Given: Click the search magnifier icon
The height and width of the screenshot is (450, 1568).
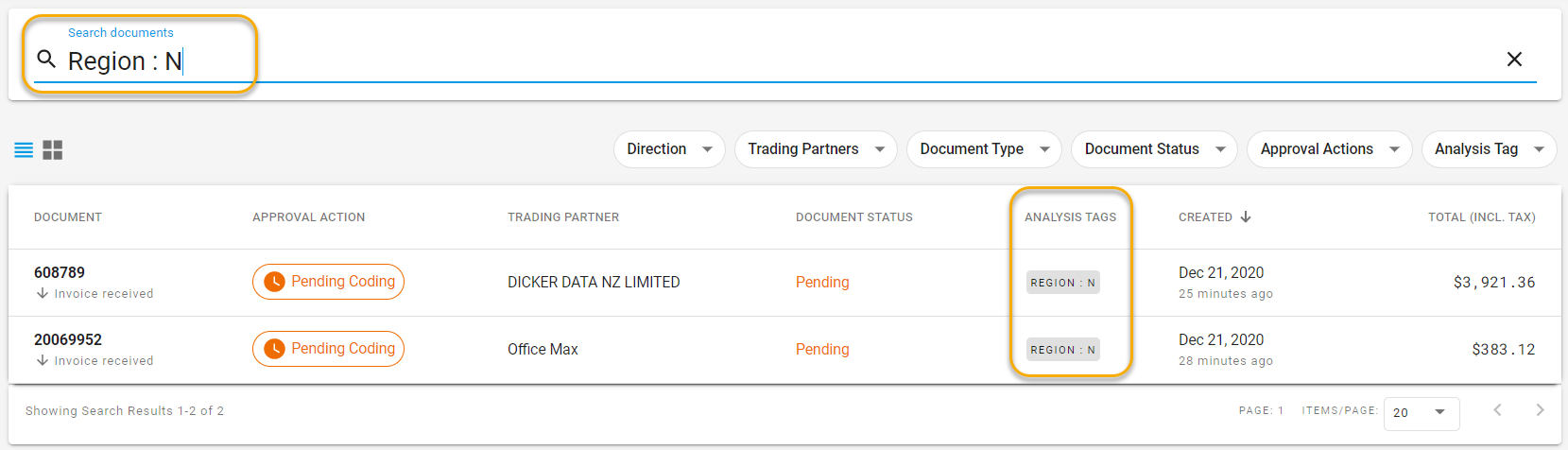Looking at the screenshot, I should pos(46,60).
